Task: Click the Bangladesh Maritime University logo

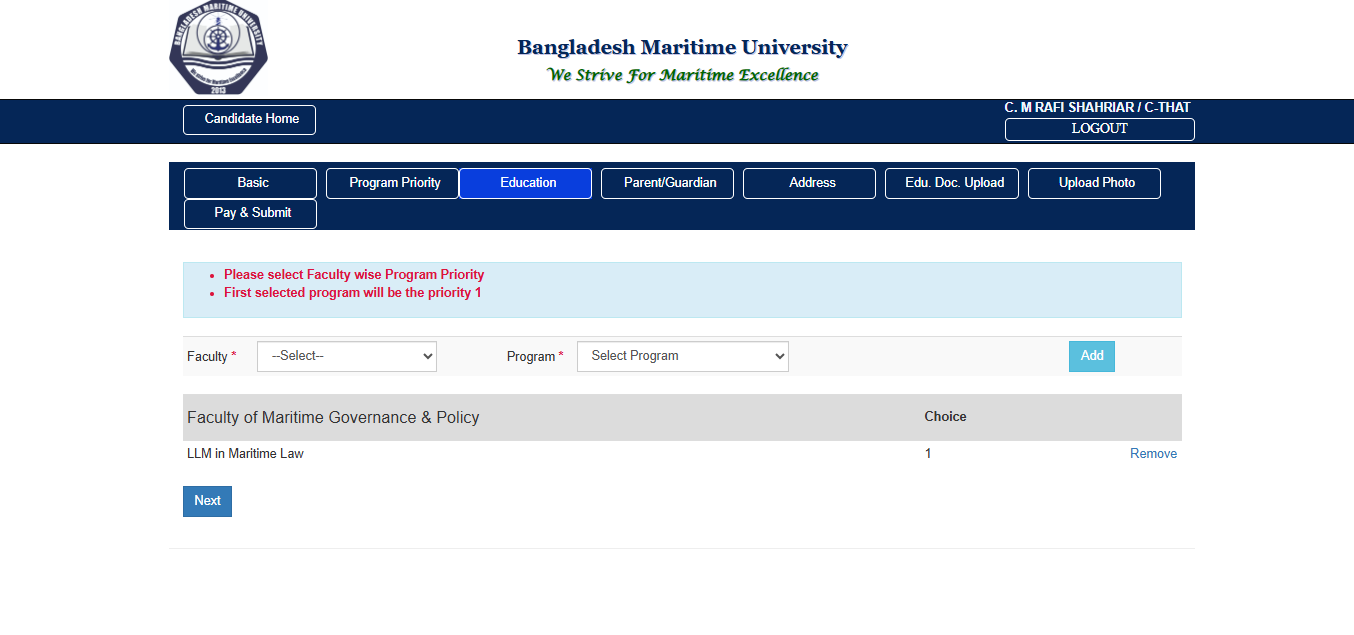Action: 218,48
